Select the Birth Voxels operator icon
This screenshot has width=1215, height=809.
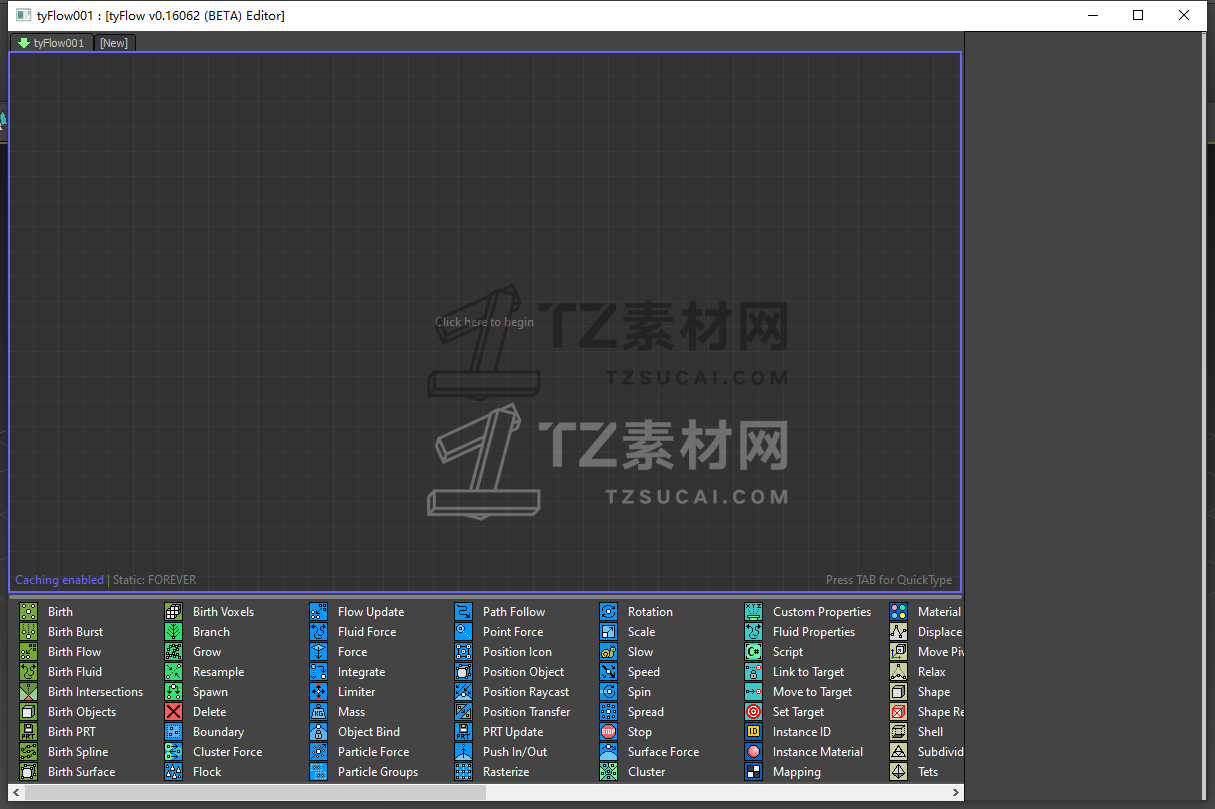pyautogui.click(x=173, y=611)
